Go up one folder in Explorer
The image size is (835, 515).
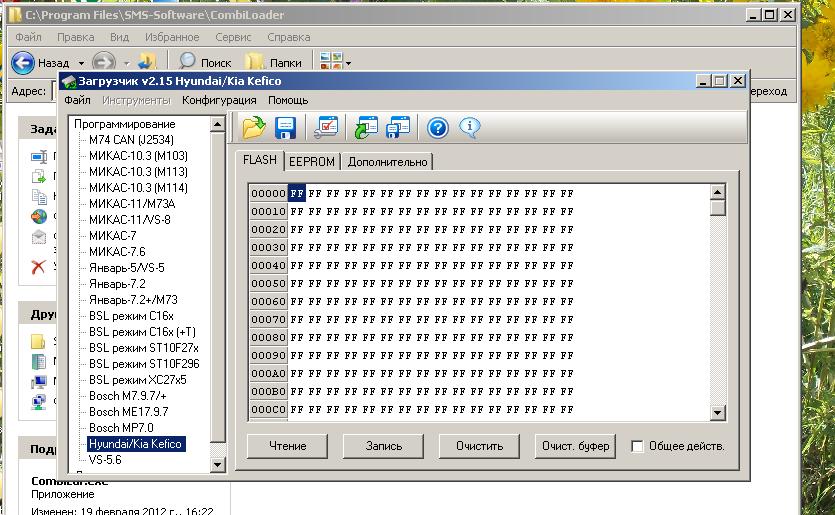pos(146,62)
